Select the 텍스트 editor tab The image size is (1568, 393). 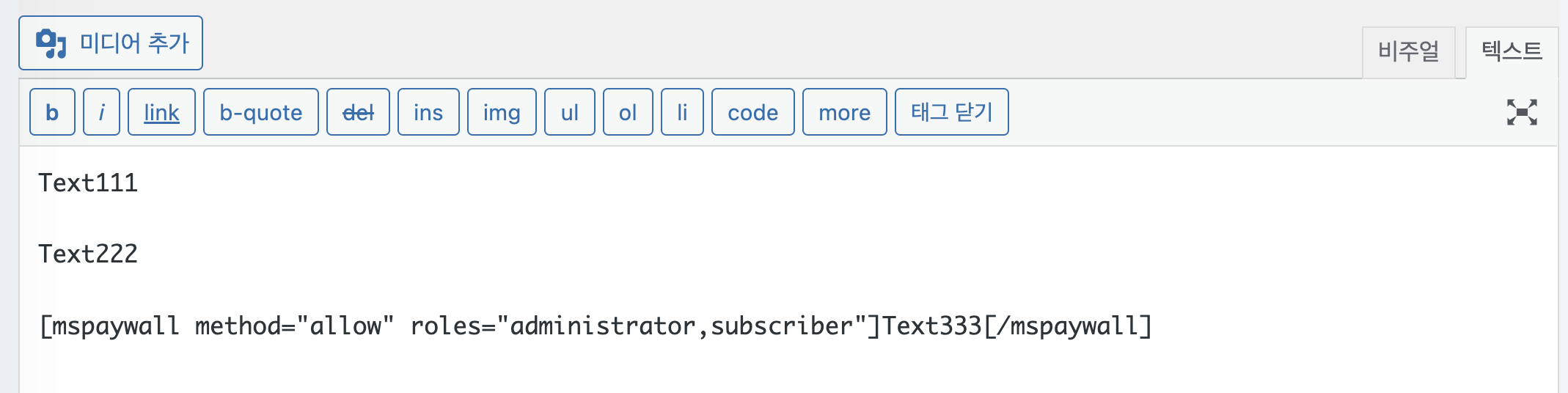coord(1512,51)
